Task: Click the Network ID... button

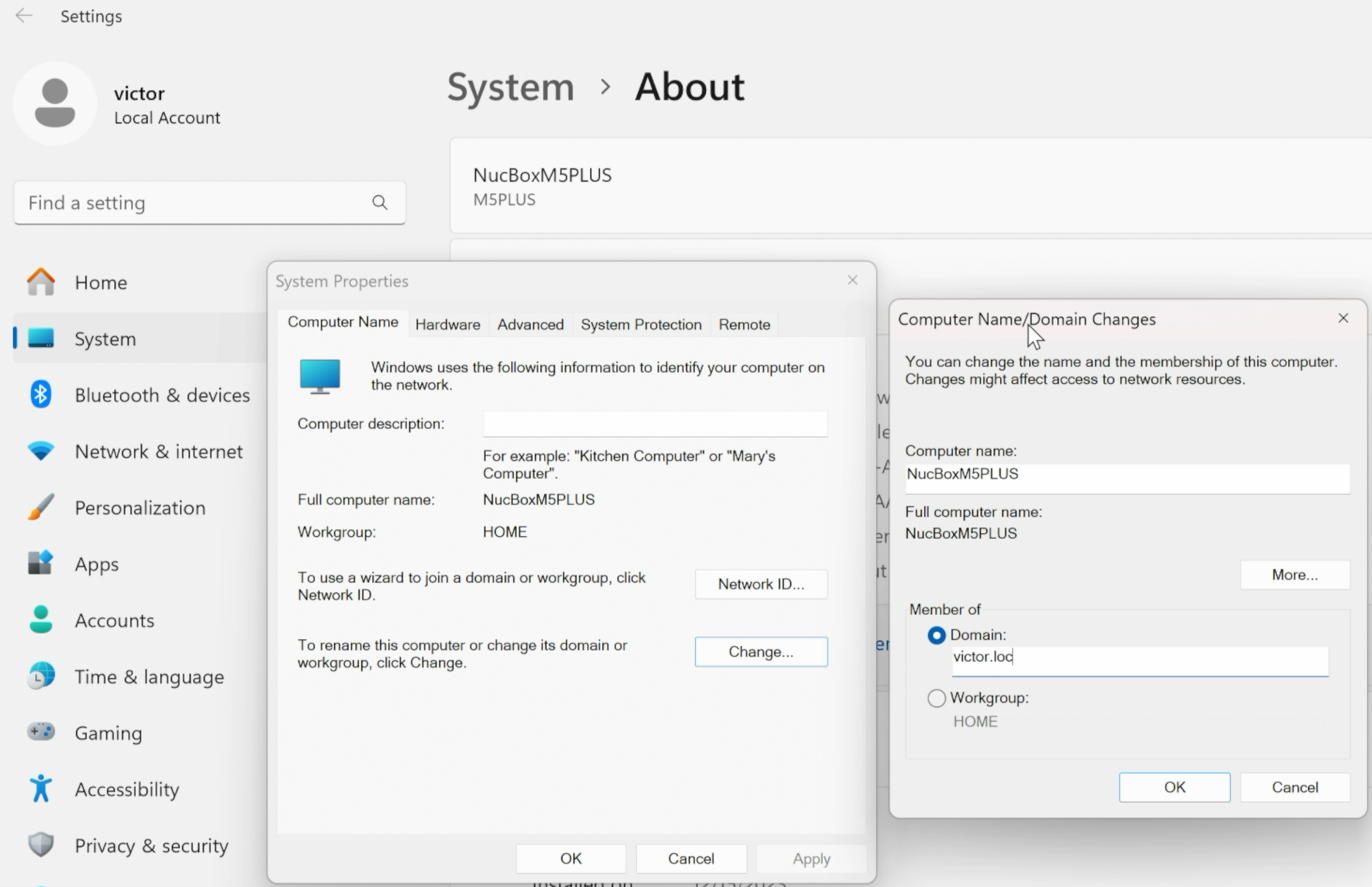Action: [x=761, y=584]
